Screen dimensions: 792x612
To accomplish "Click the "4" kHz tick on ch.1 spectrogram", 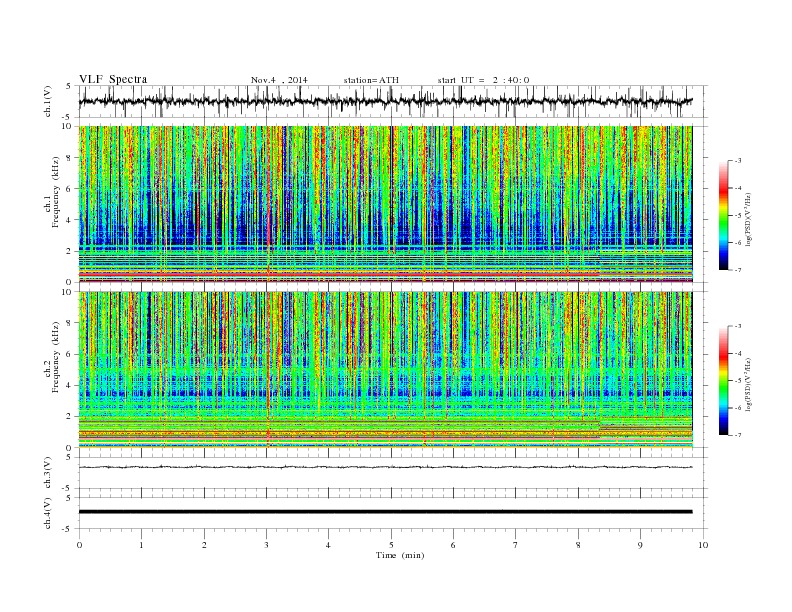I will pyautogui.click(x=70, y=220).
